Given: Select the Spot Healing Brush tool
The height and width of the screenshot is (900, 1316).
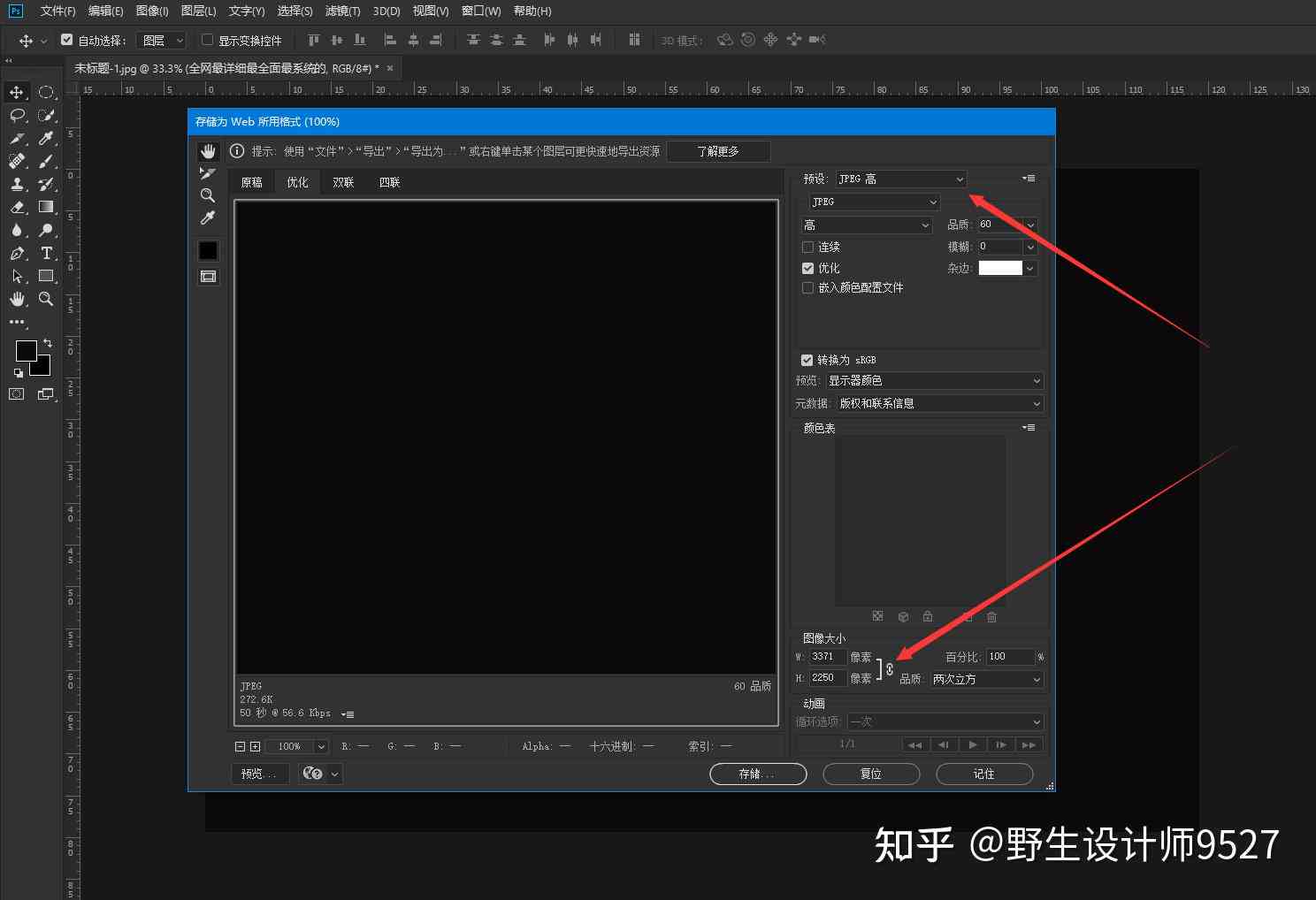Looking at the screenshot, I should 17,161.
